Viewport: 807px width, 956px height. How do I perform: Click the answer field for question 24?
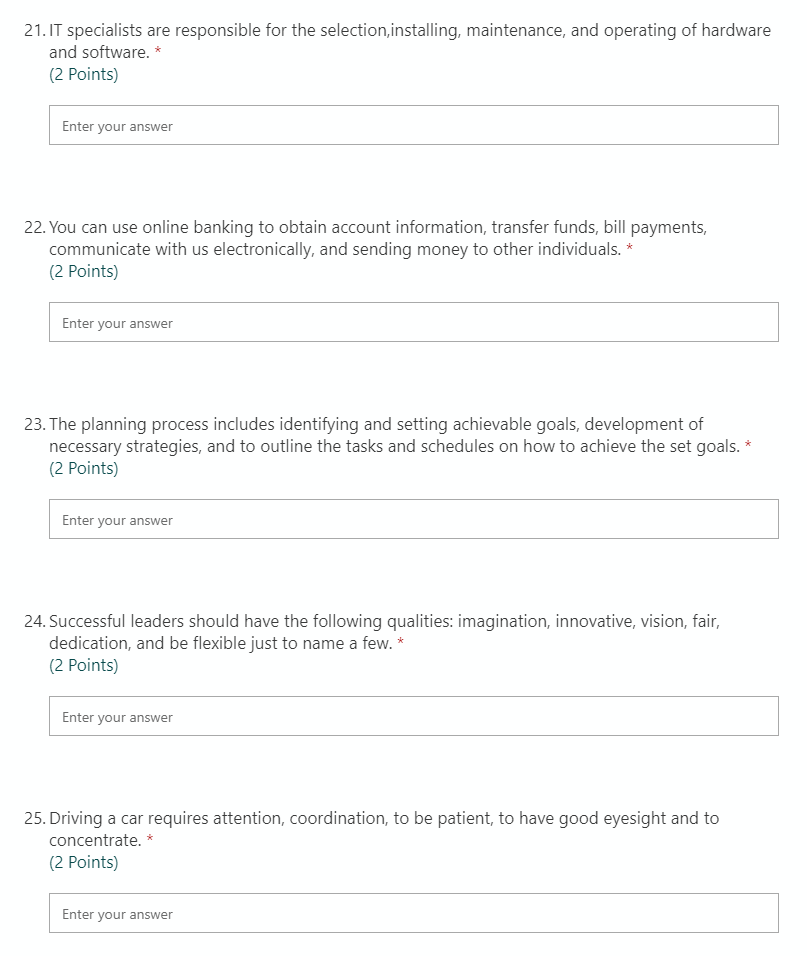coord(413,715)
